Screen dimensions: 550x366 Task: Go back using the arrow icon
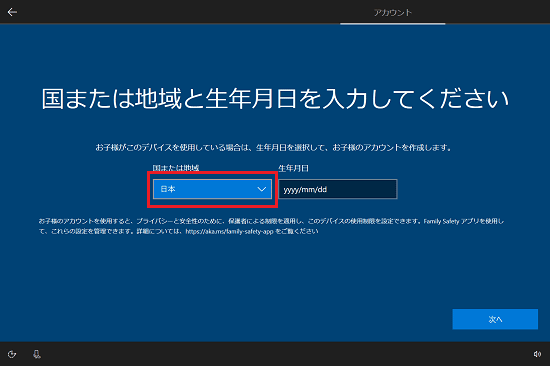(x=12, y=12)
